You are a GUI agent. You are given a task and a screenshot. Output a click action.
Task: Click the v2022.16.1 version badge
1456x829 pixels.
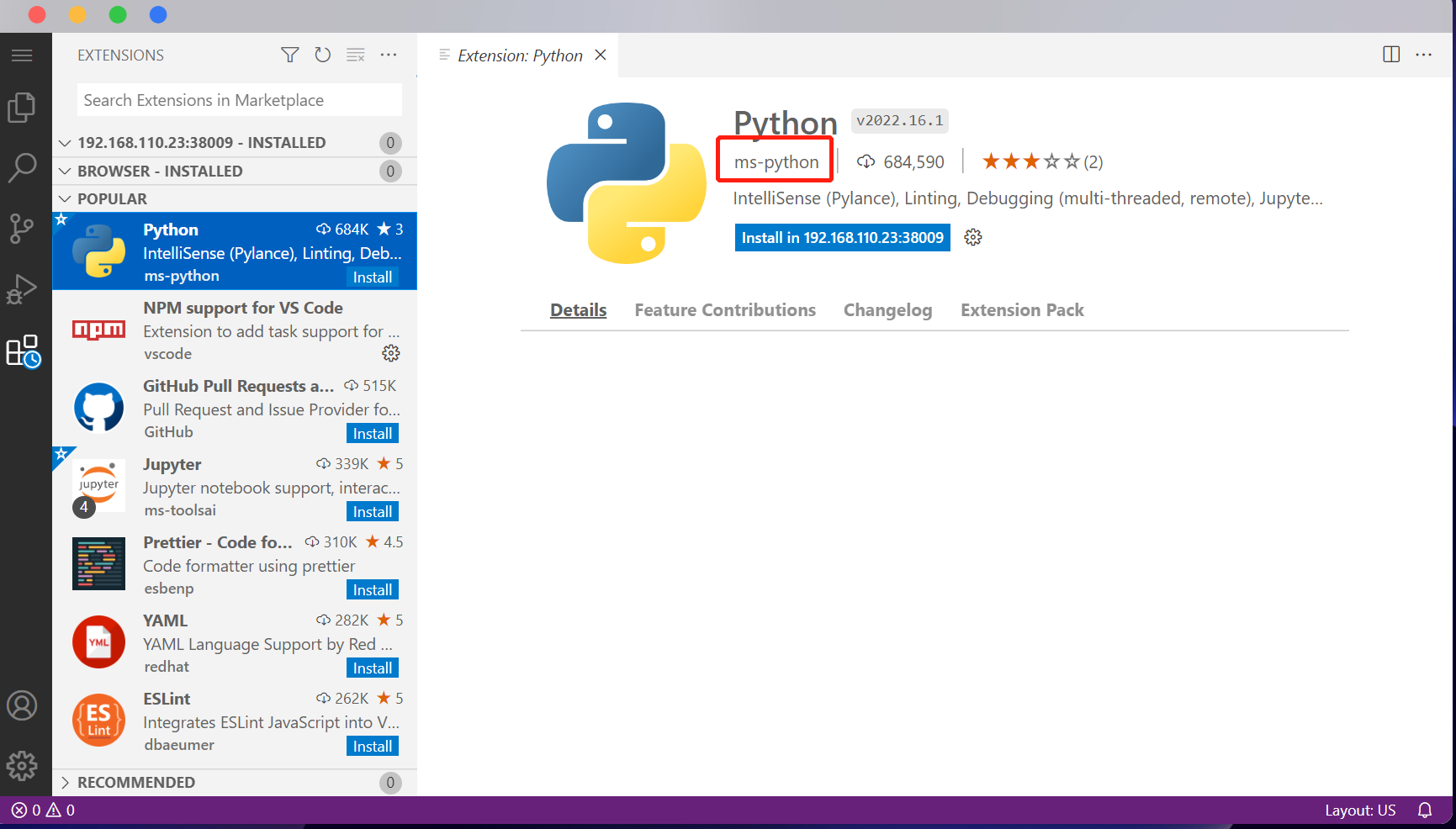pyautogui.click(x=899, y=120)
